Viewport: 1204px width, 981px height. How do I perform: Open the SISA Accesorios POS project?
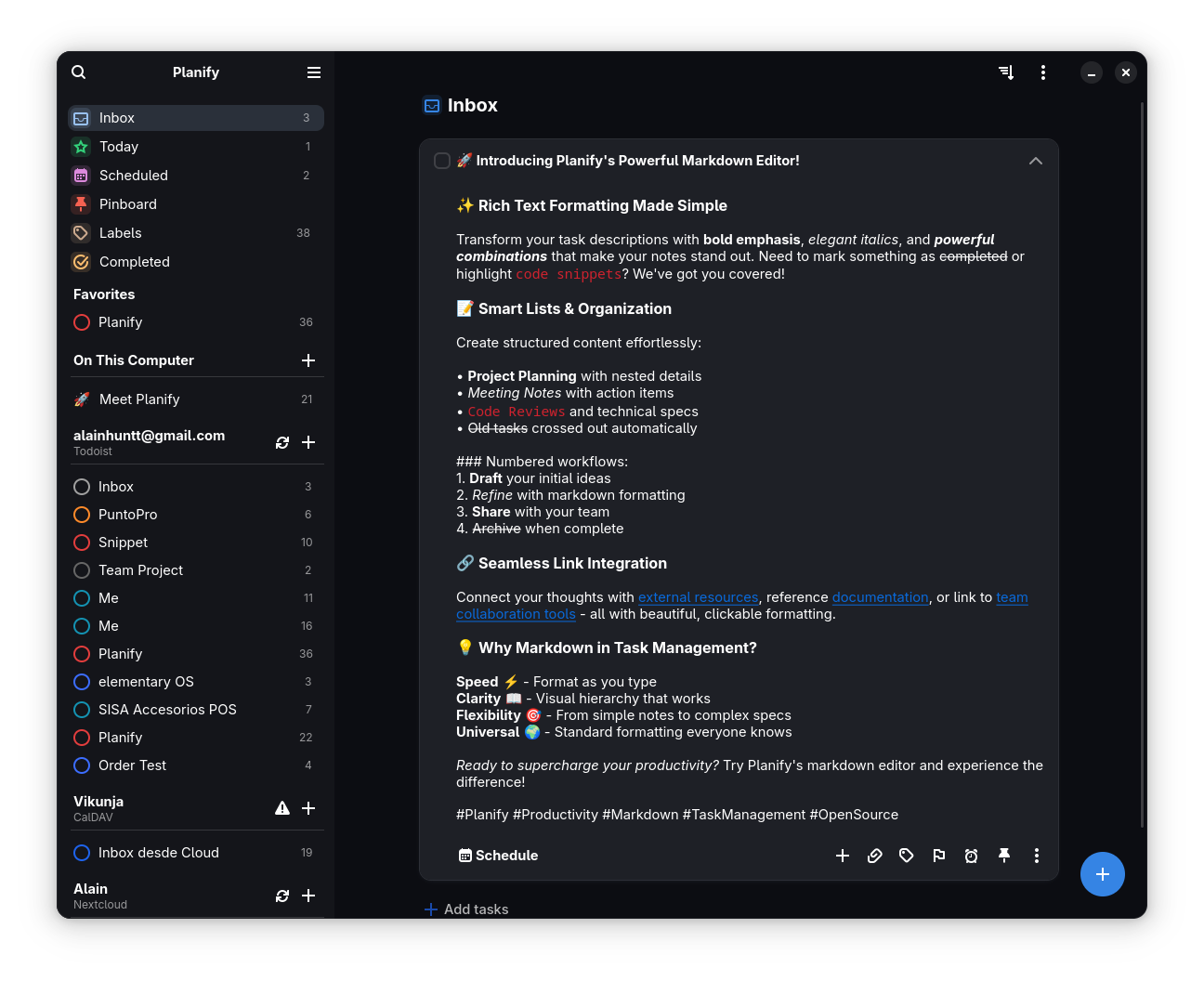tap(196, 710)
